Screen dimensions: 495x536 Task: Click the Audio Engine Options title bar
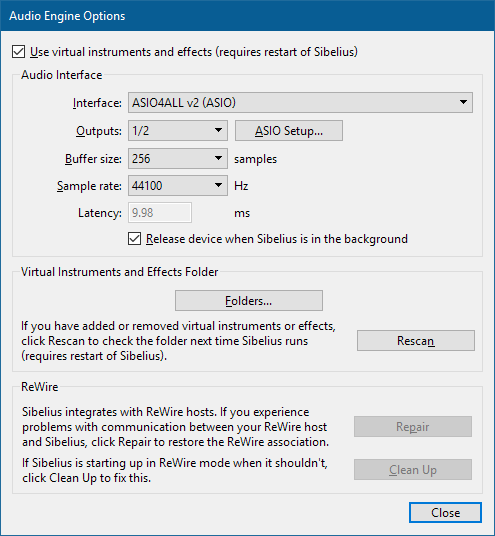(x=248, y=16)
